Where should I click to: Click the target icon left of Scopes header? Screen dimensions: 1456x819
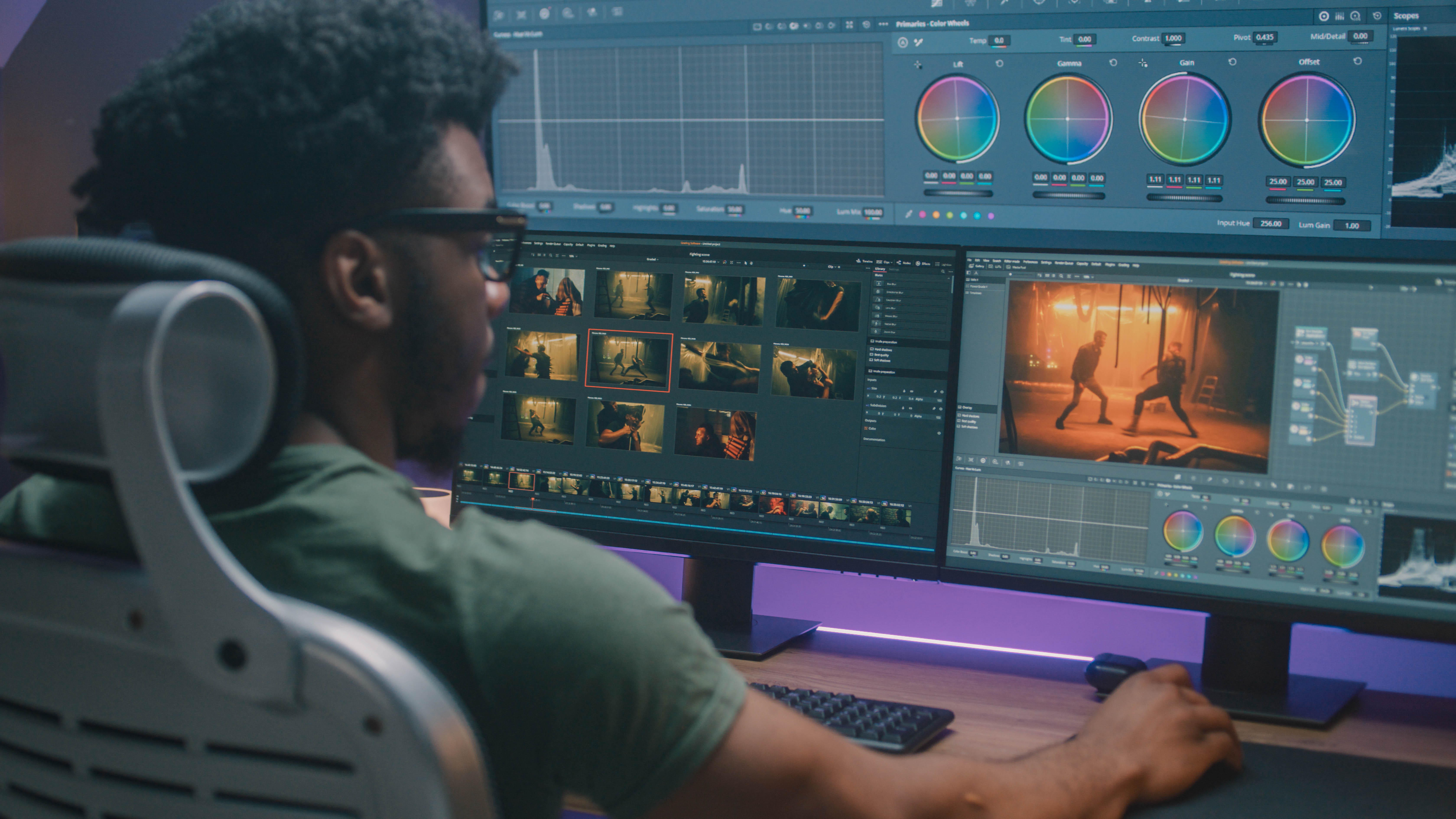1324,16
